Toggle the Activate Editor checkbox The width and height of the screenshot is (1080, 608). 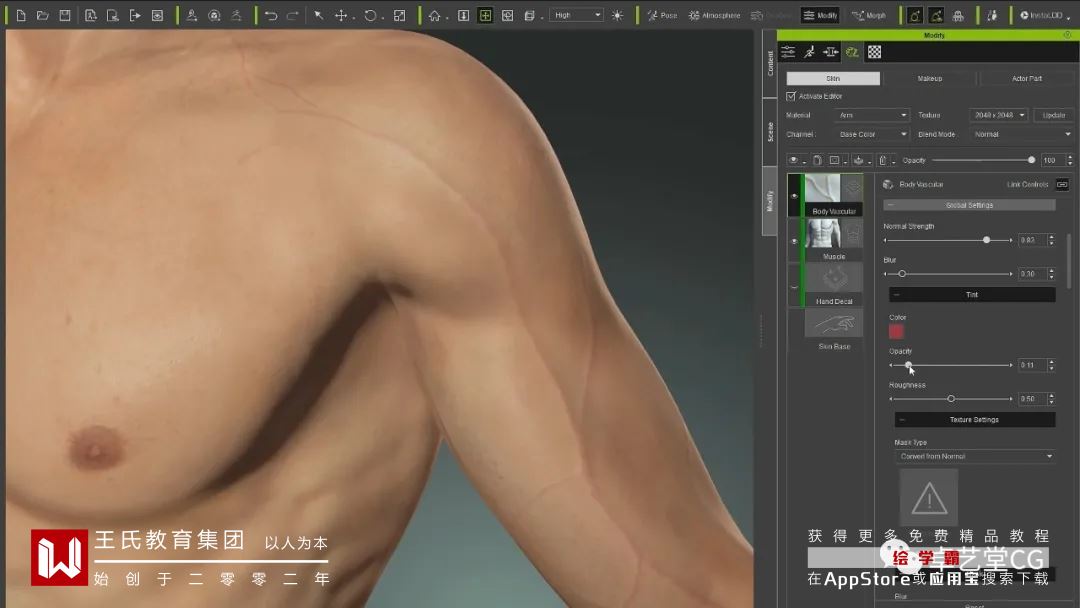pyautogui.click(x=791, y=96)
